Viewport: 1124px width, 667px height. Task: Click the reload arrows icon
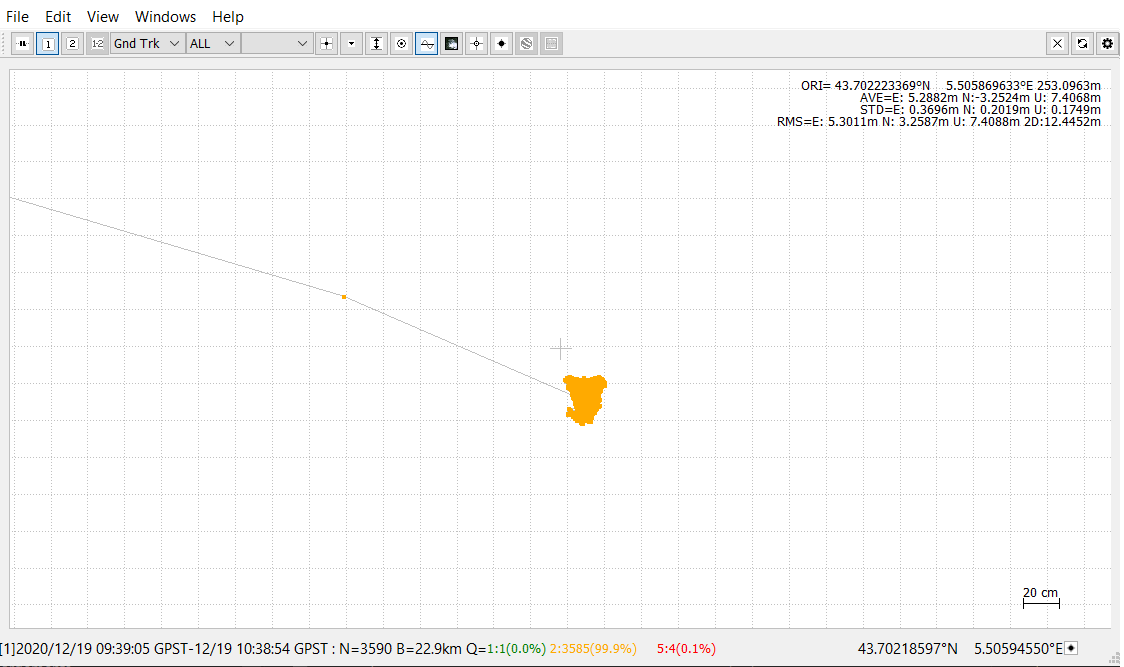pos(1082,44)
